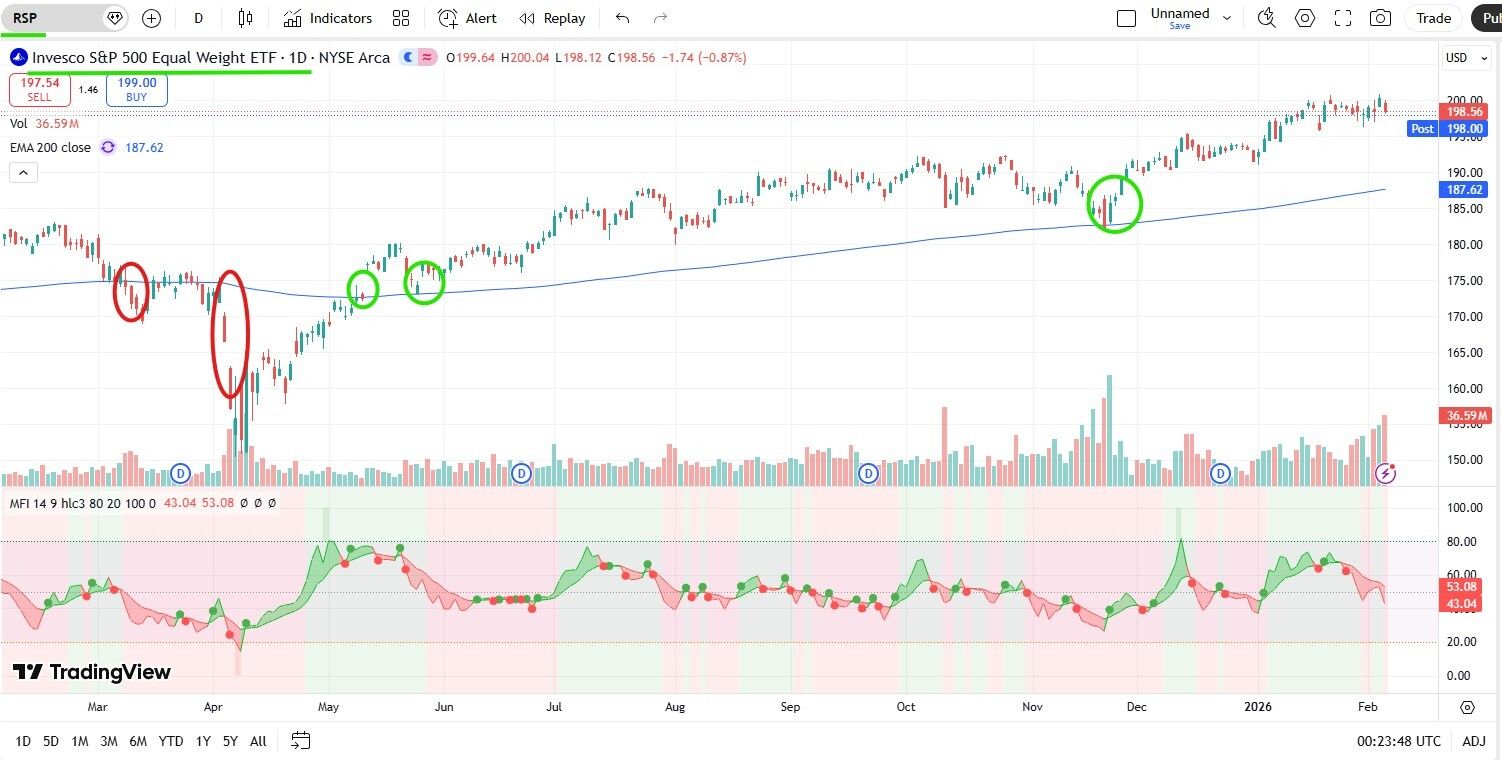Screen dimensions: 1502x760
Task: Open the Indicators dialog
Action: point(327,18)
